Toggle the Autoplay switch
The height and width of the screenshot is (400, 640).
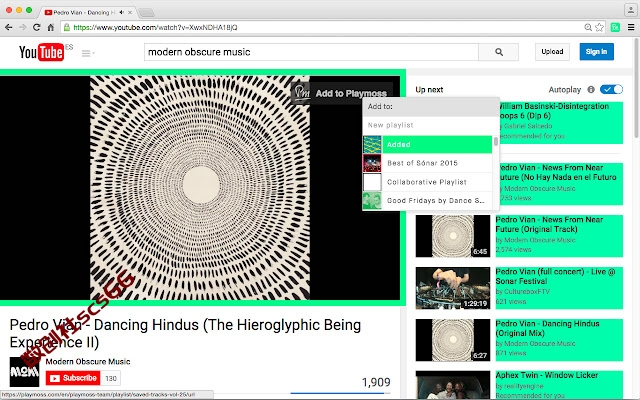coord(611,89)
